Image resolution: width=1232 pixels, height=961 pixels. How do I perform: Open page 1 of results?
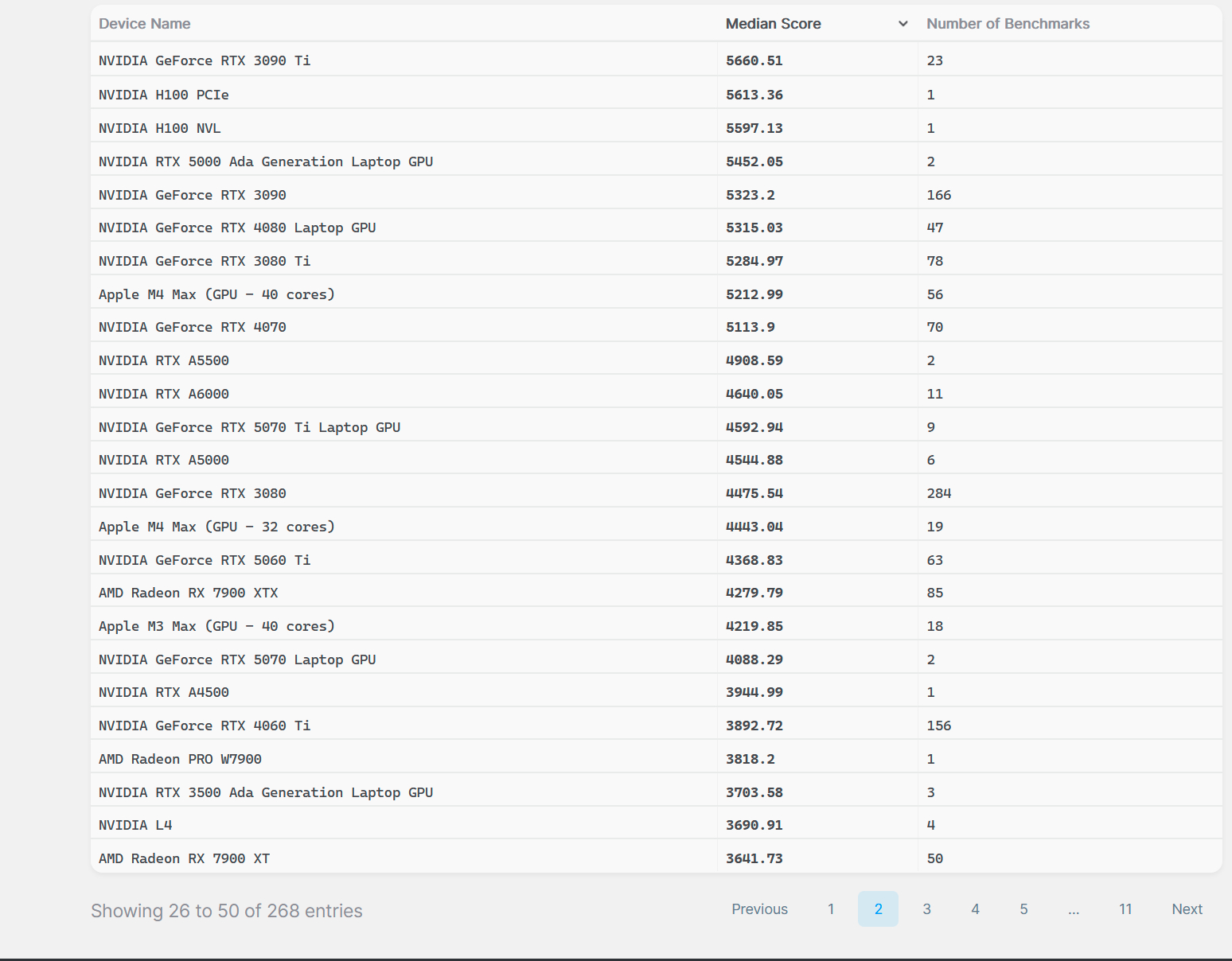click(831, 909)
